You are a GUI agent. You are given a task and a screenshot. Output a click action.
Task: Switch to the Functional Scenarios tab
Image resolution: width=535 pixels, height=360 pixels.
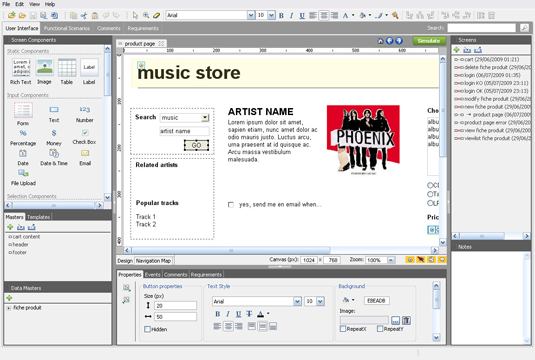(x=67, y=28)
